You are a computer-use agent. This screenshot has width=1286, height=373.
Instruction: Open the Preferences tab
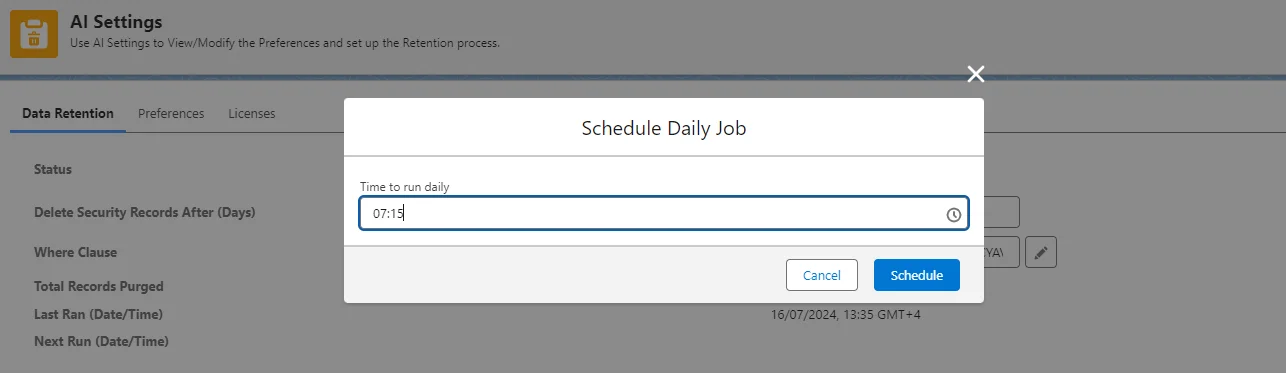coord(171,113)
